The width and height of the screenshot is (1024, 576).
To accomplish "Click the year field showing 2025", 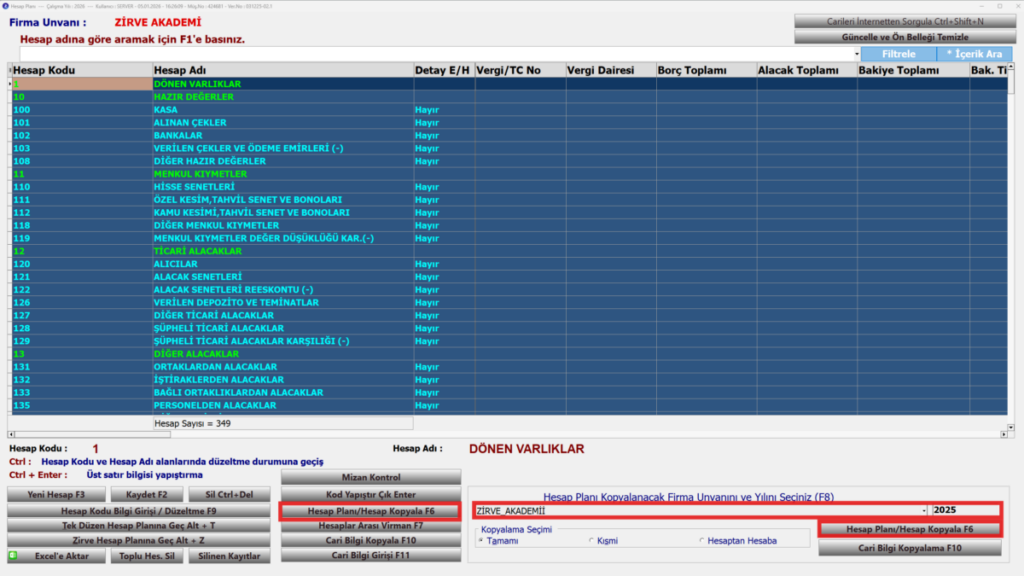I will click(x=965, y=510).
